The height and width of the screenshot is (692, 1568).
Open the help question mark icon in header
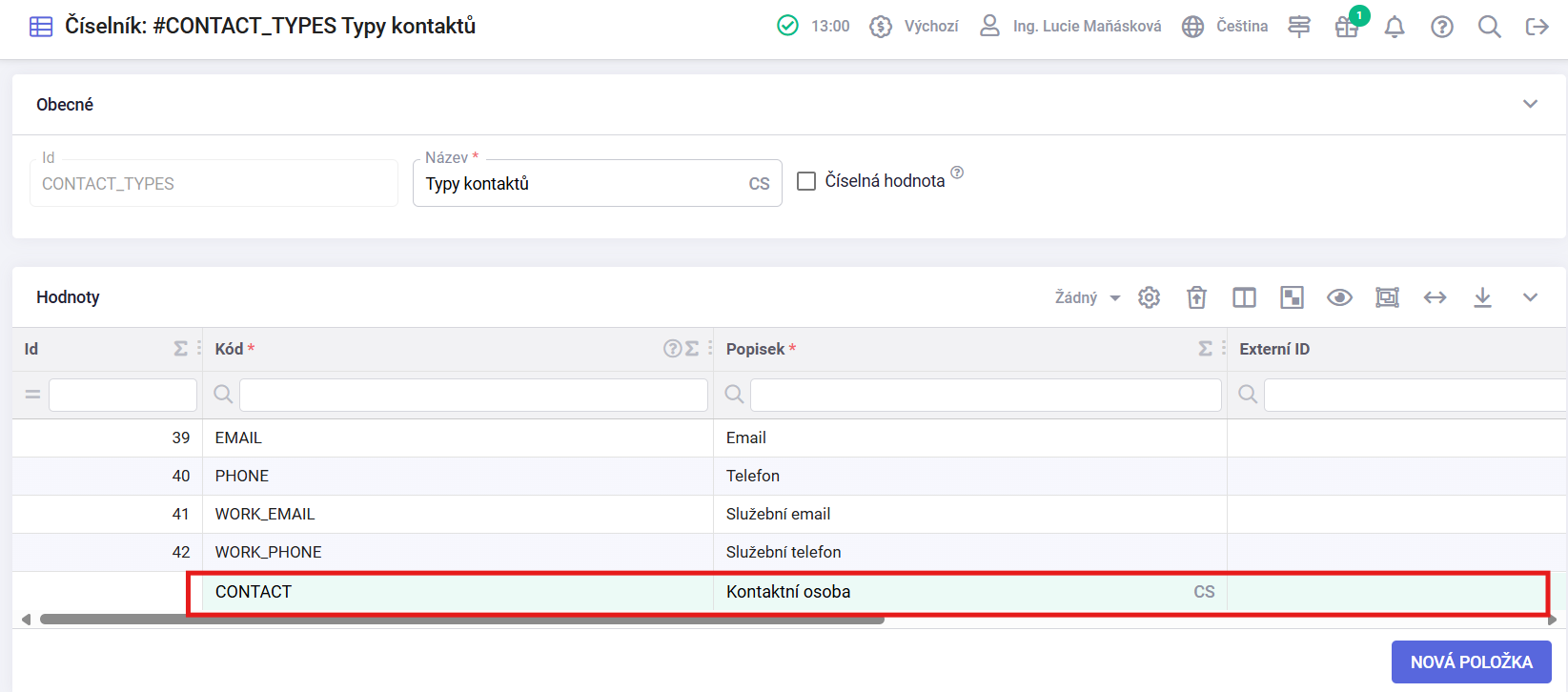[1442, 27]
